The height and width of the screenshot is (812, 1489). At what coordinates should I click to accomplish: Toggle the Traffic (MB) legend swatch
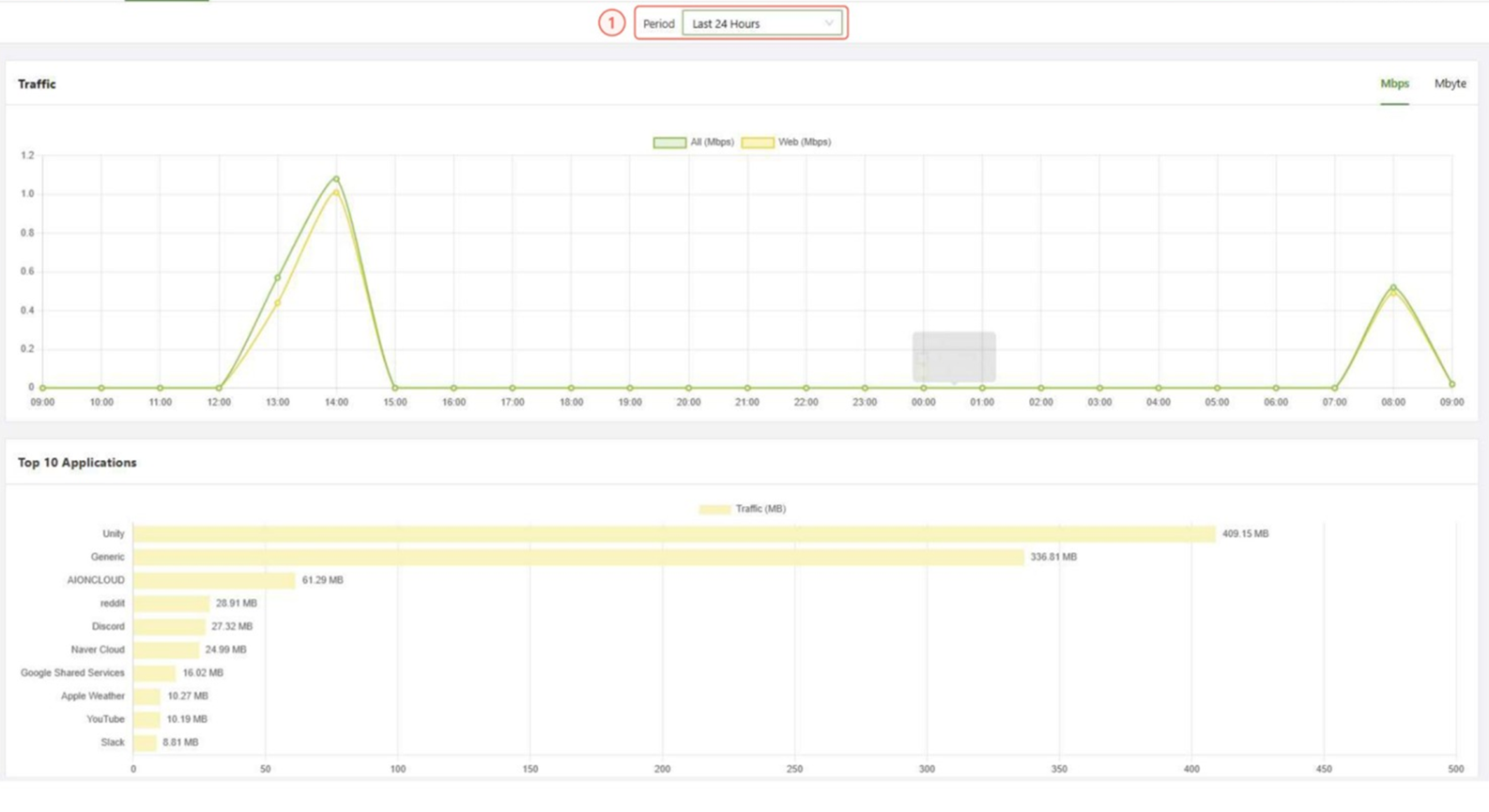coord(714,509)
